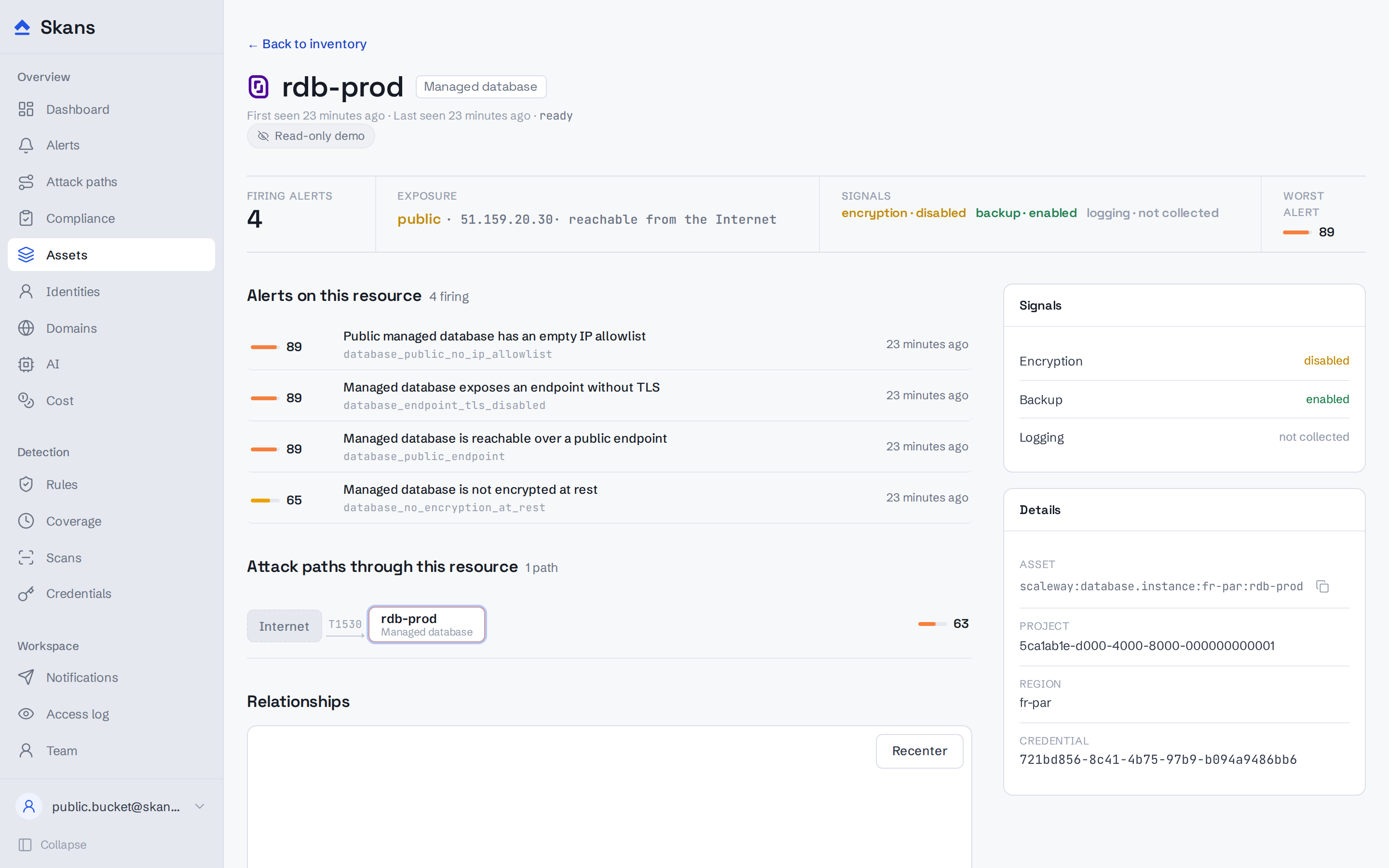The image size is (1389, 868).
Task: Open the Cost coins icon
Action: pyautogui.click(x=26, y=400)
